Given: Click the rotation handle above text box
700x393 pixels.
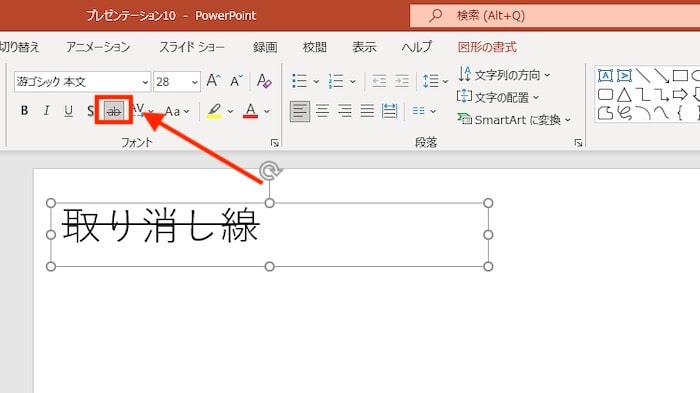Looking at the screenshot, I should coord(270,171).
